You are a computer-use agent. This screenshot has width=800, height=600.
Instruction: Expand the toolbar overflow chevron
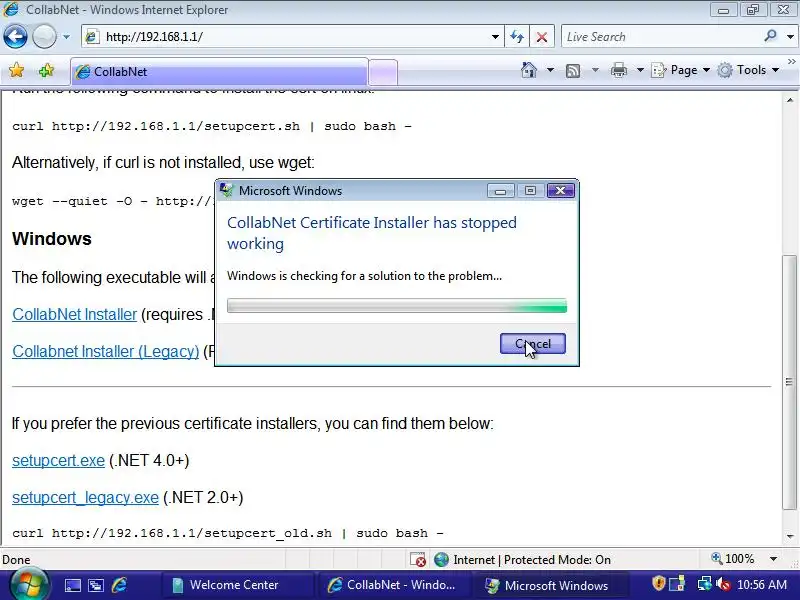coord(791,62)
